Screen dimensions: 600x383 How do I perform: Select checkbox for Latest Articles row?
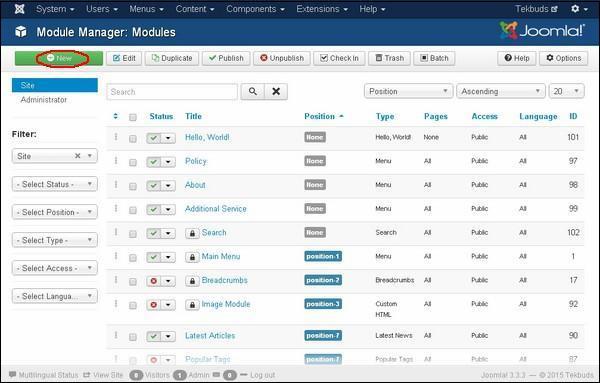[133, 337]
